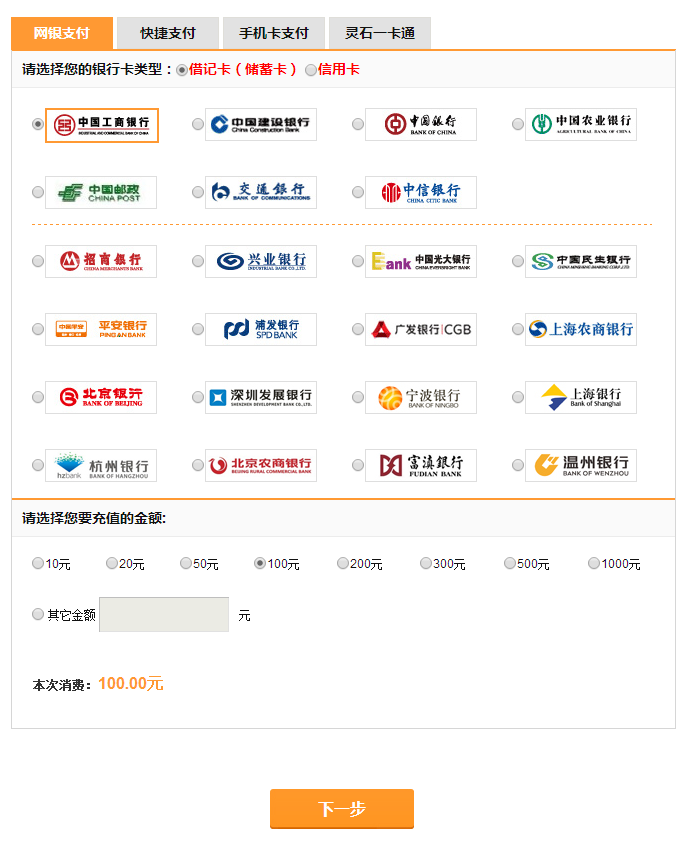Select the Ping An Bank logo

(101, 329)
